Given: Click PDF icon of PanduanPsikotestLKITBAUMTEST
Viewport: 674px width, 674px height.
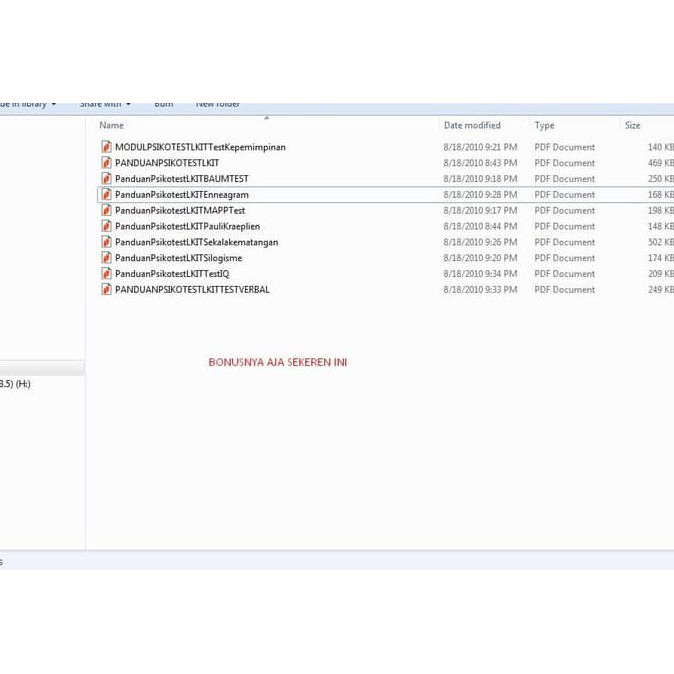Looking at the screenshot, I should 106,179.
